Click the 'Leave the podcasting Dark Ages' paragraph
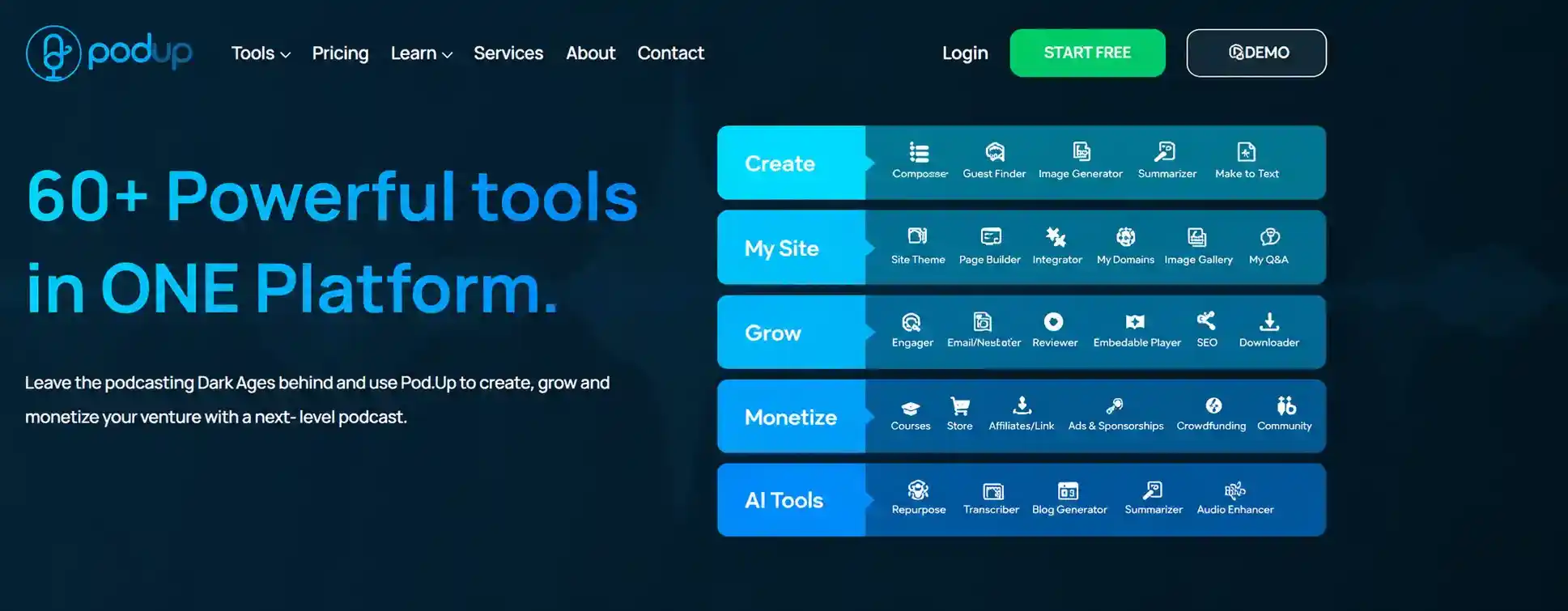 pos(317,400)
